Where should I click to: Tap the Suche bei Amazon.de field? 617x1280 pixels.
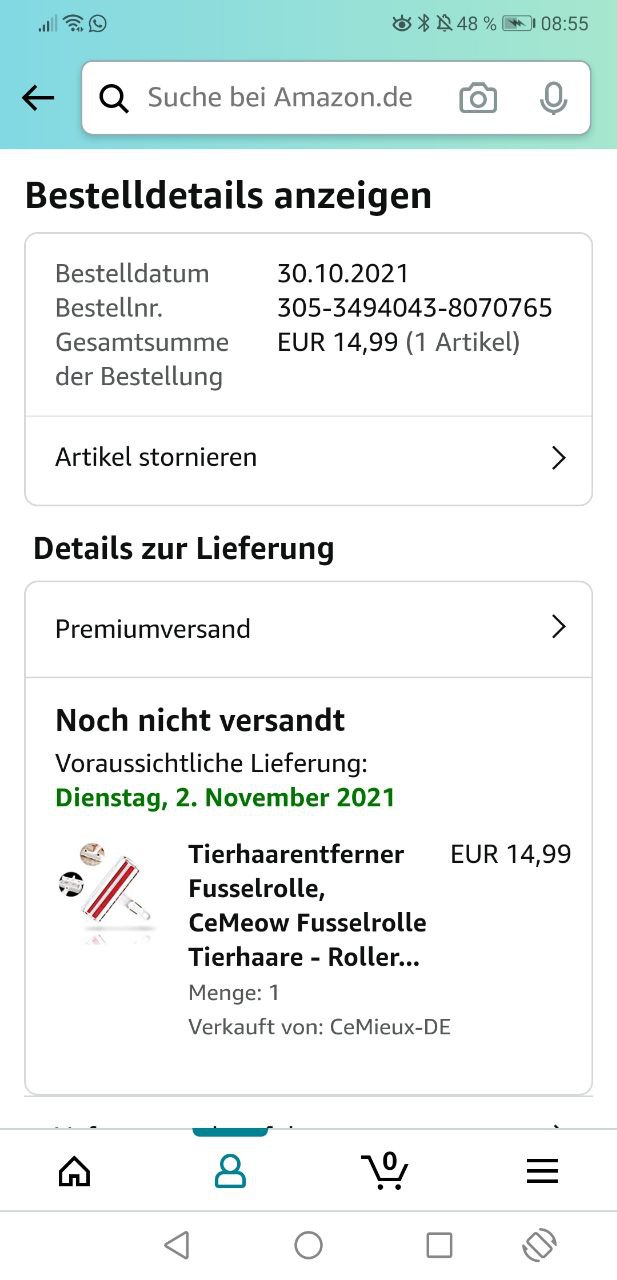click(280, 98)
